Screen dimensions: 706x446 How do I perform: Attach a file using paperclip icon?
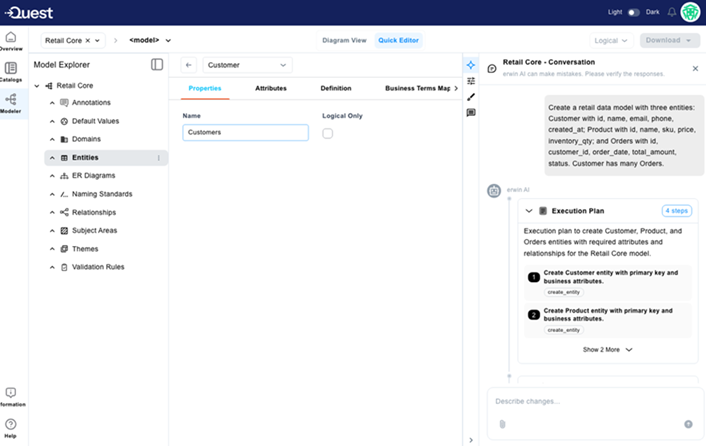point(502,424)
